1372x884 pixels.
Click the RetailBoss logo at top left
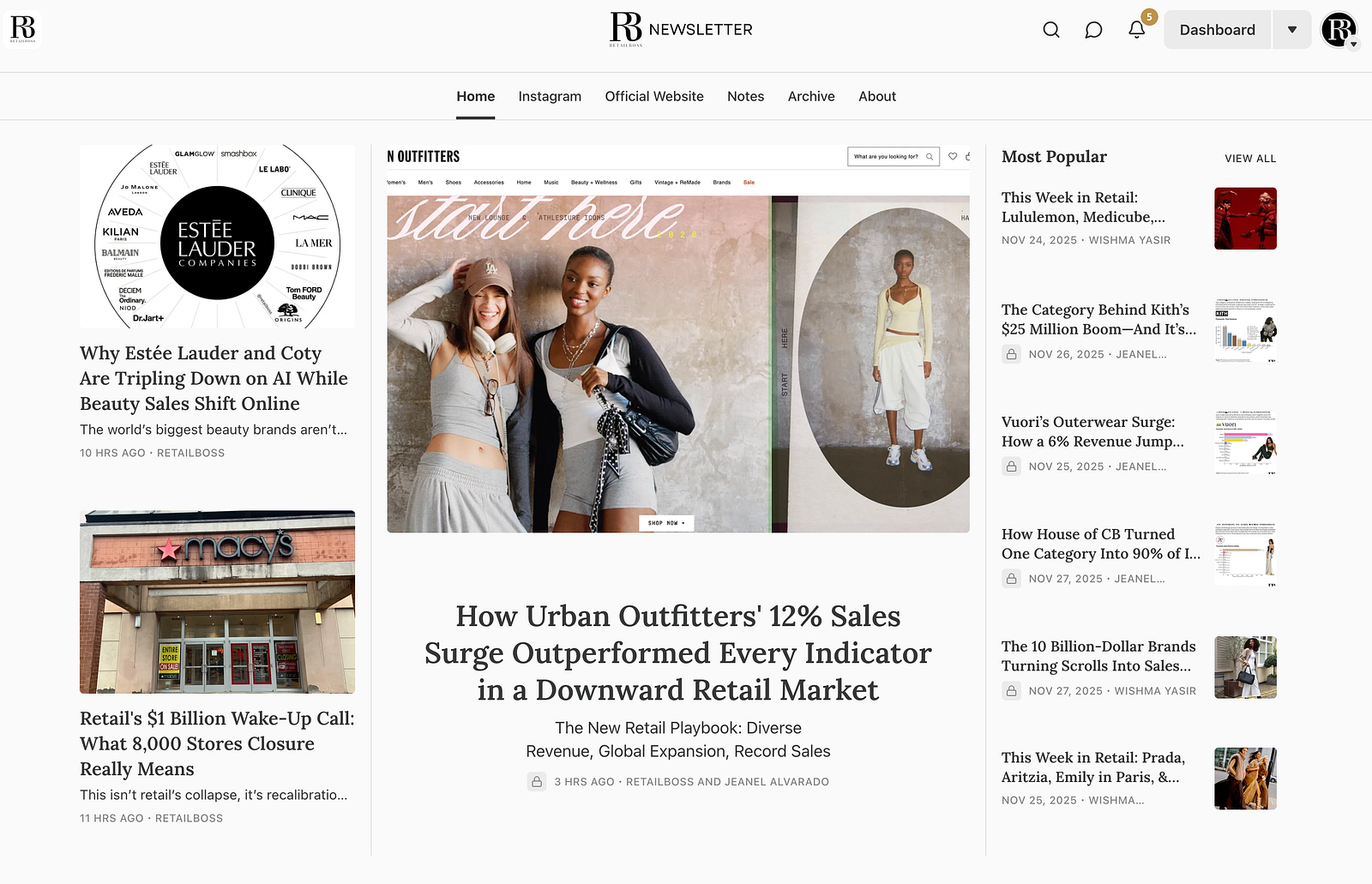click(x=23, y=29)
